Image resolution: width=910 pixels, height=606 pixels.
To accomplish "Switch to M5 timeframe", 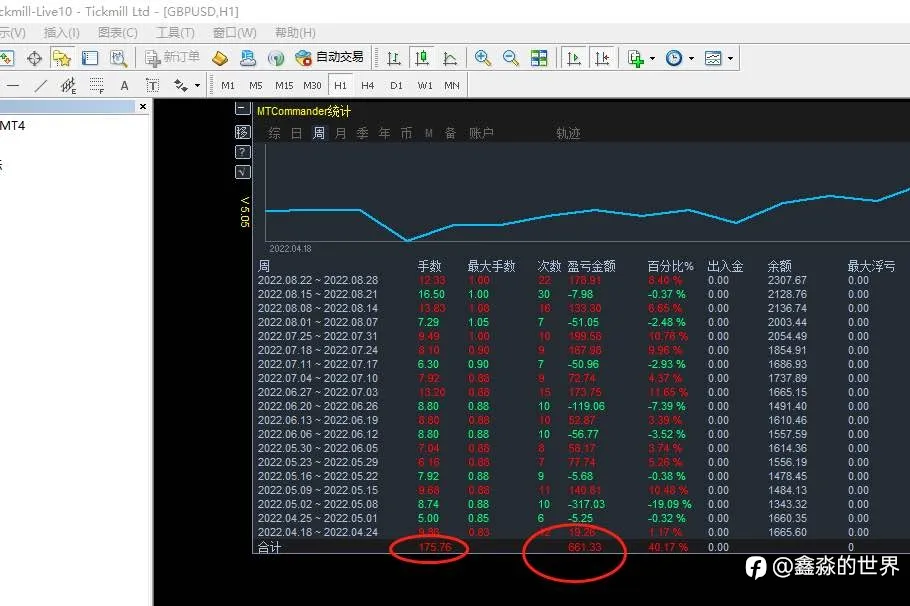I will pyautogui.click(x=255, y=86).
